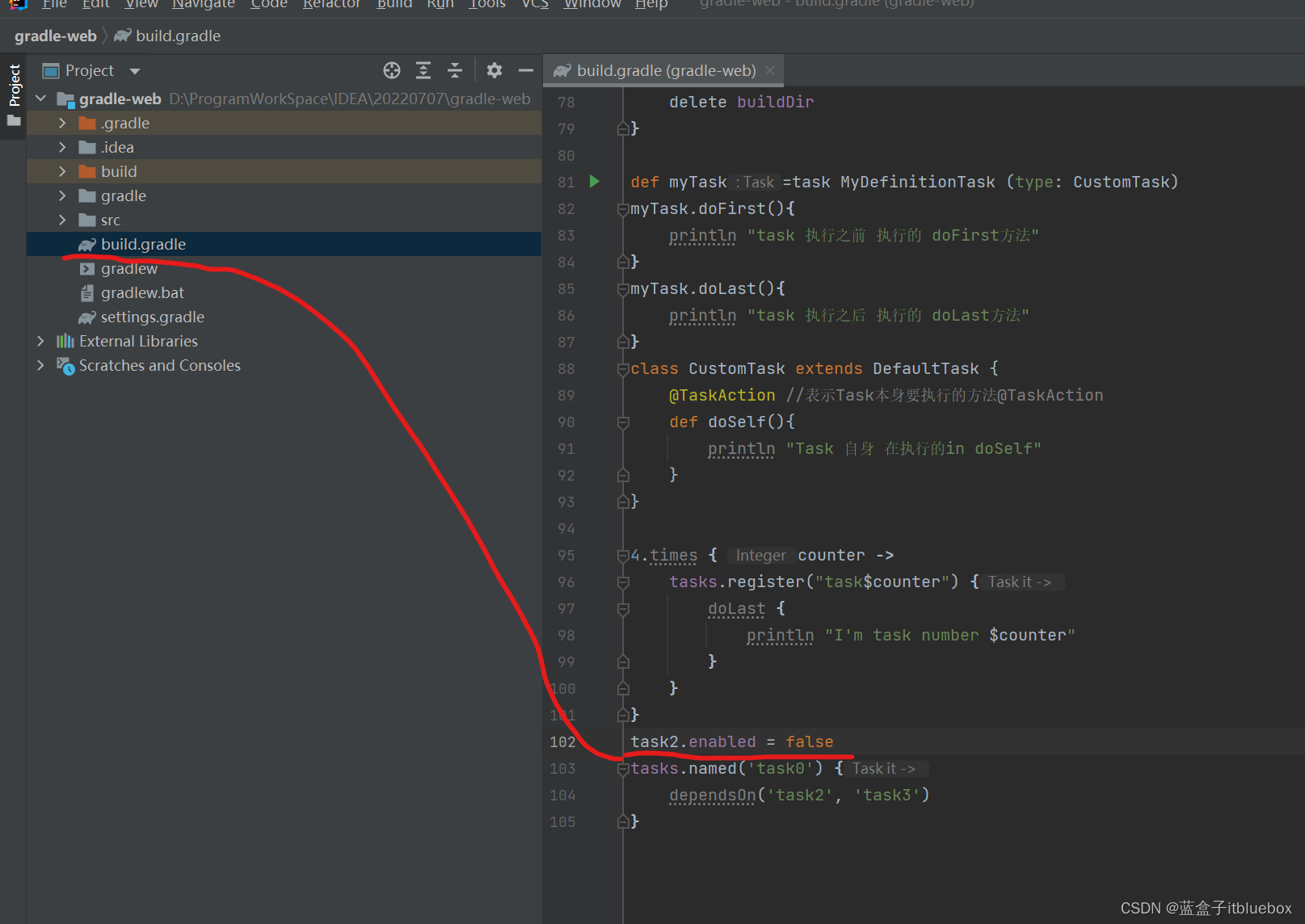Screen dimensions: 1305x924
Task: Fold 4.times closure at line 95
Action: (623, 556)
